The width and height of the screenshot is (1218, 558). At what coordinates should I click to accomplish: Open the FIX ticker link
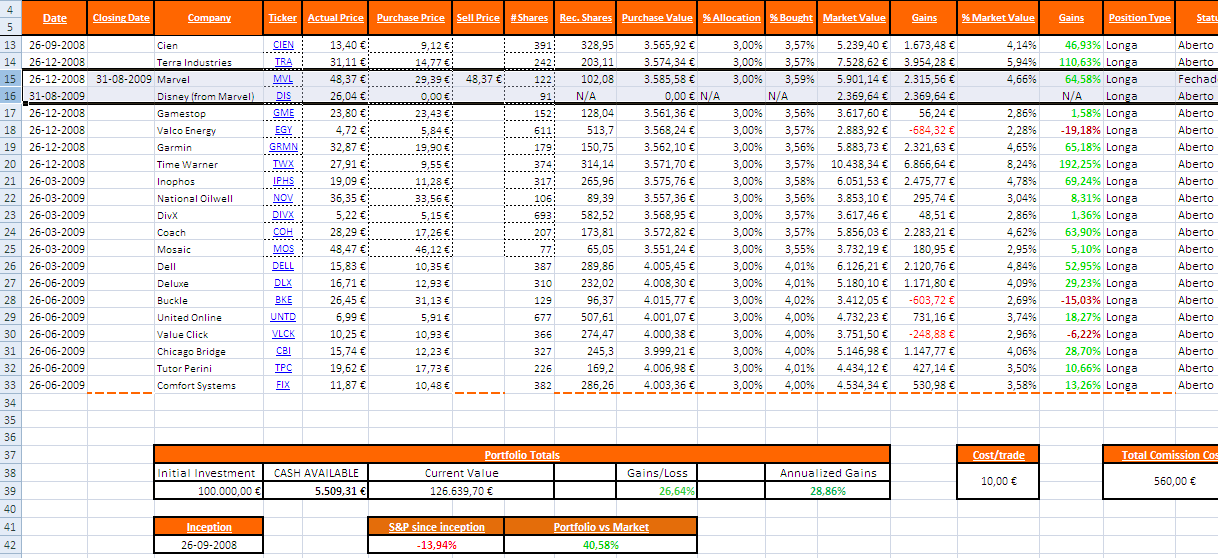pyautogui.click(x=283, y=385)
